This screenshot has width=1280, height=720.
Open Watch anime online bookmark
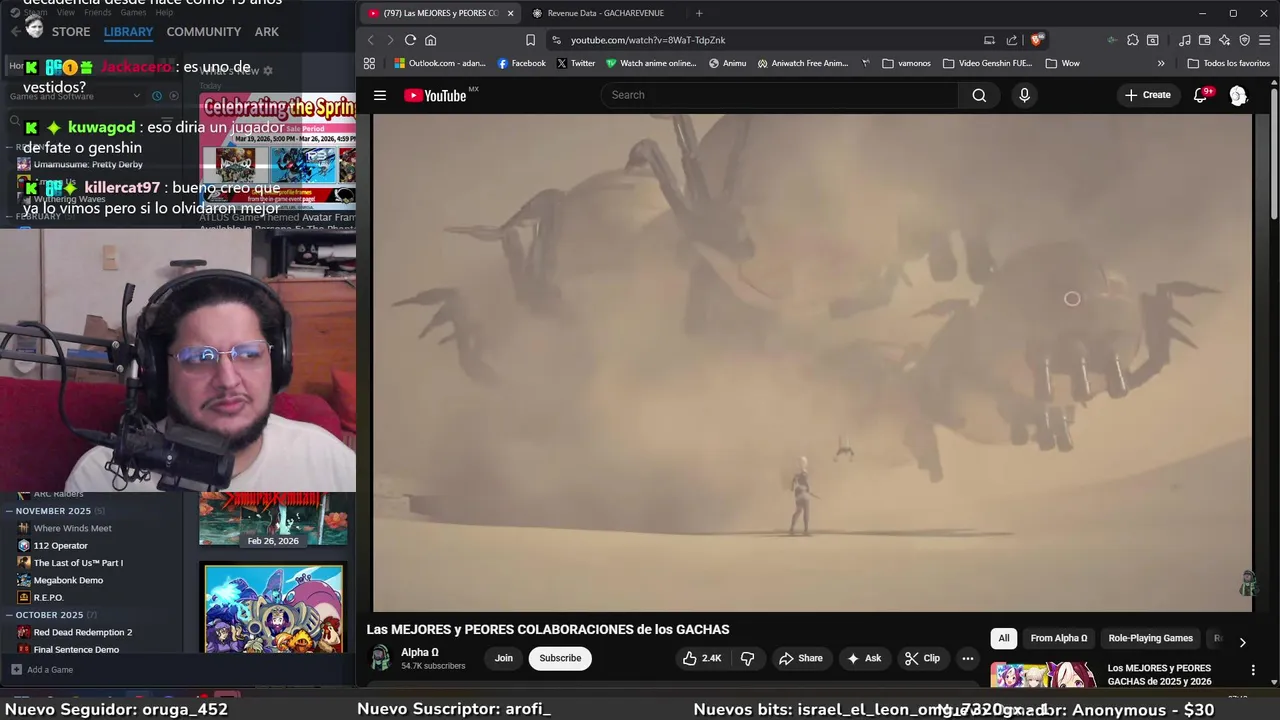651,63
